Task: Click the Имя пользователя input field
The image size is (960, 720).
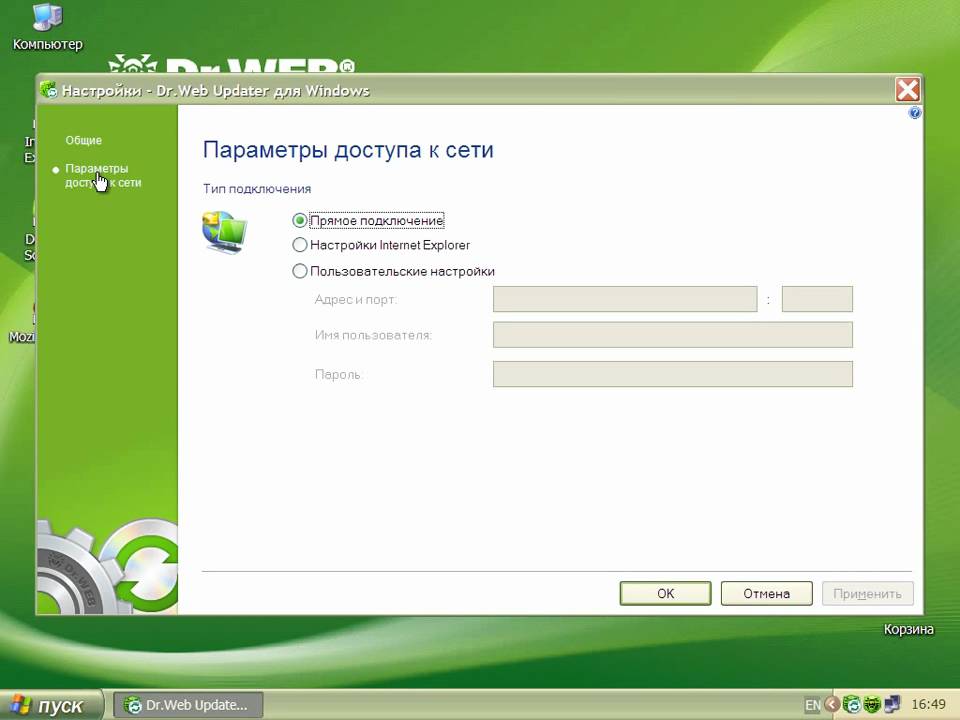Action: pos(673,335)
